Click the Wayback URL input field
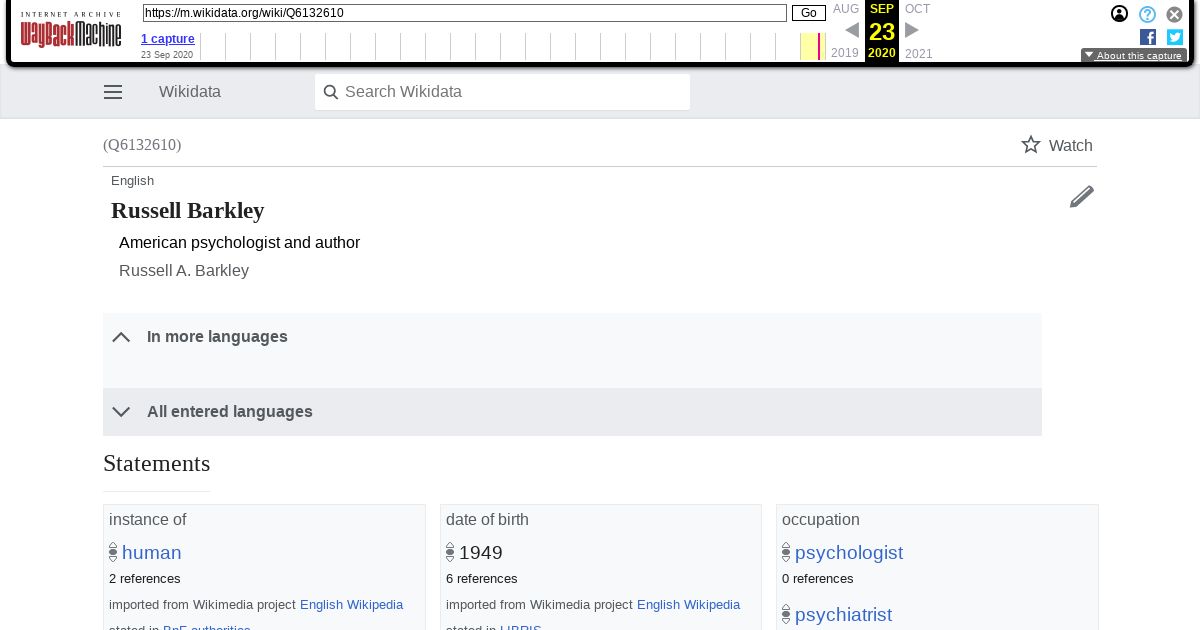 click(x=465, y=13)
